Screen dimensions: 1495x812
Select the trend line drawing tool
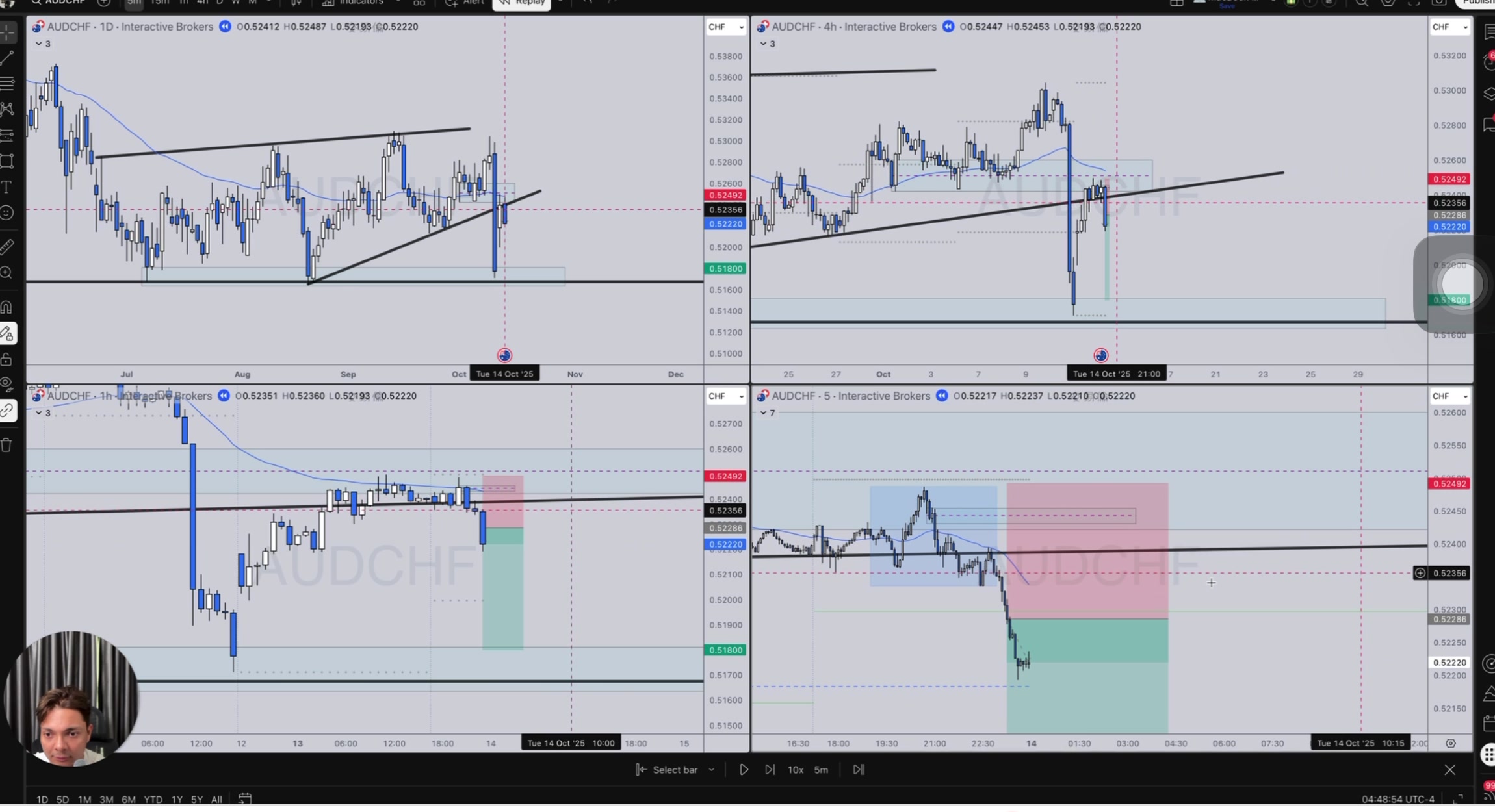pyautogui.click(x=7, y=58)
